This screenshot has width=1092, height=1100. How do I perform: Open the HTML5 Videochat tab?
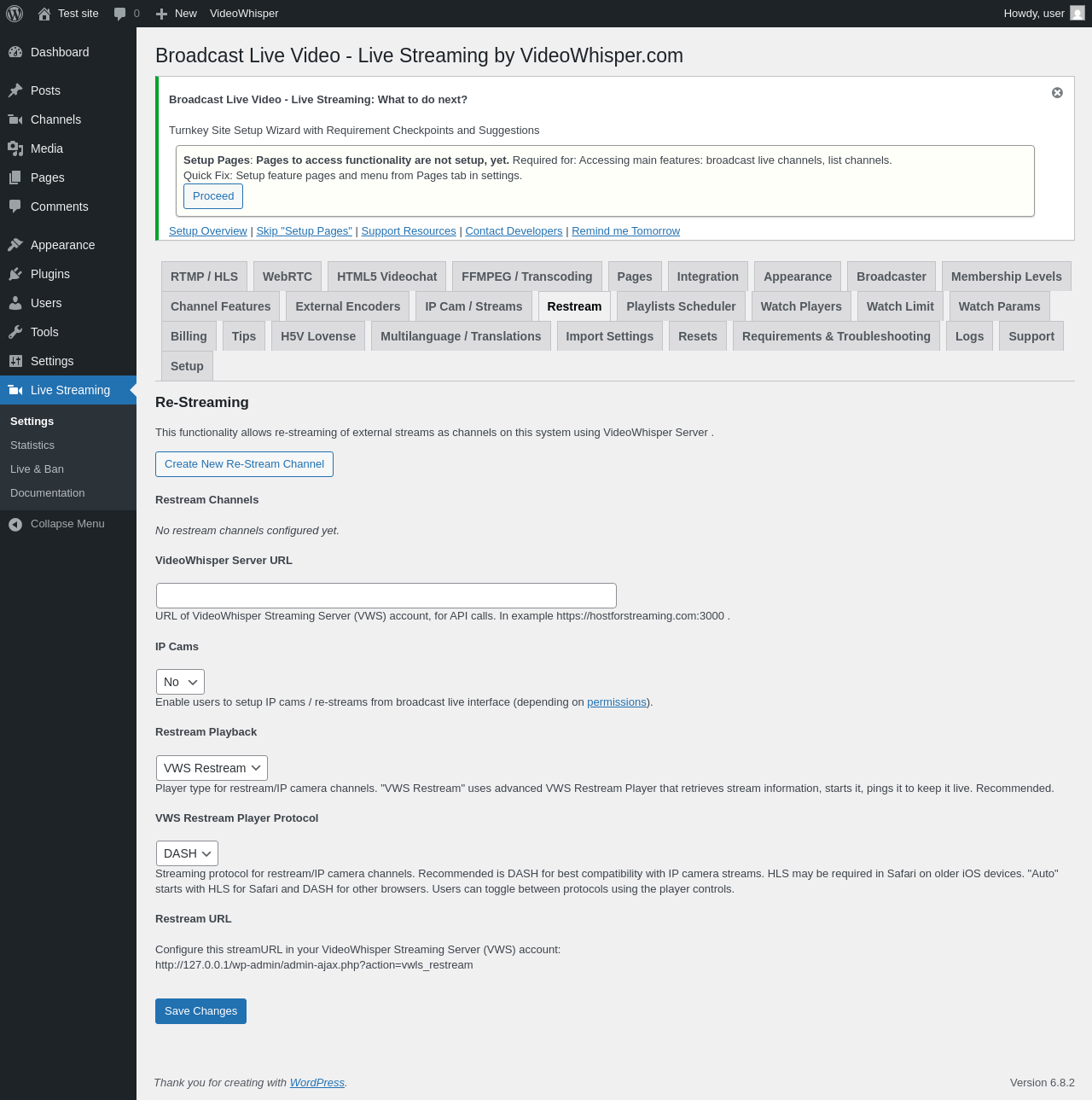click(386, 276)
